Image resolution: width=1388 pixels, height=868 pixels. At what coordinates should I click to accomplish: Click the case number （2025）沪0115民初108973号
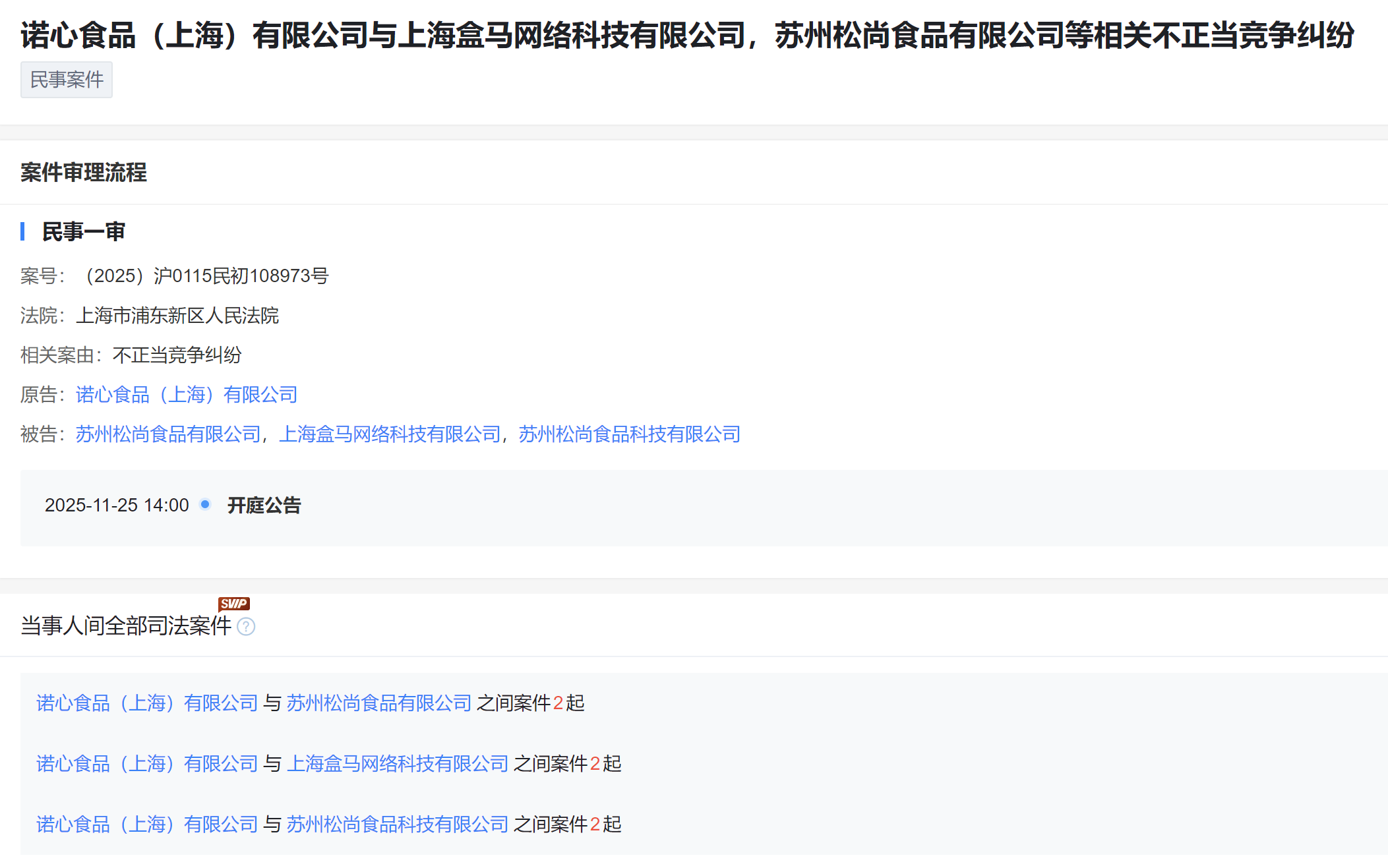click(202, 276)
